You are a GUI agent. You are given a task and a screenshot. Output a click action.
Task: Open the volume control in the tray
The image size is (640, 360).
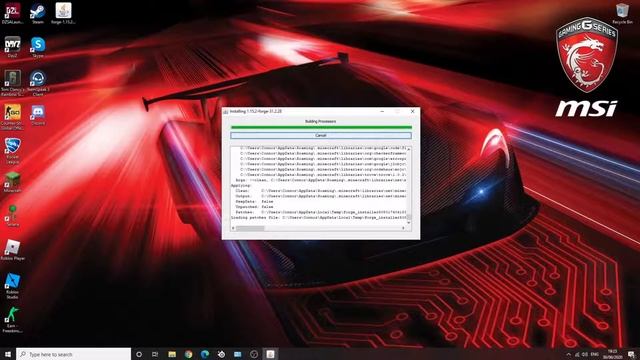pos(585,354)
